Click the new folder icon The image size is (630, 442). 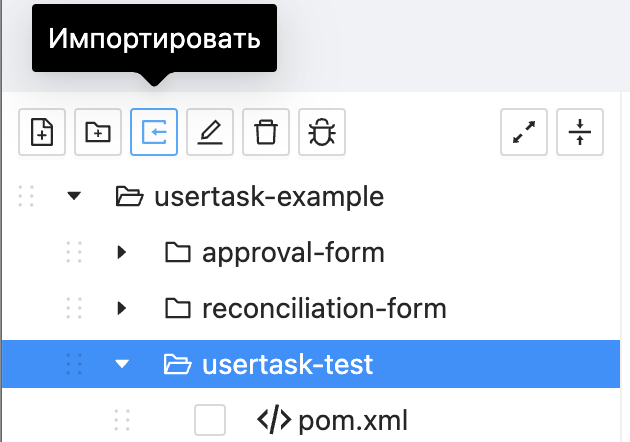coord(98,133)
